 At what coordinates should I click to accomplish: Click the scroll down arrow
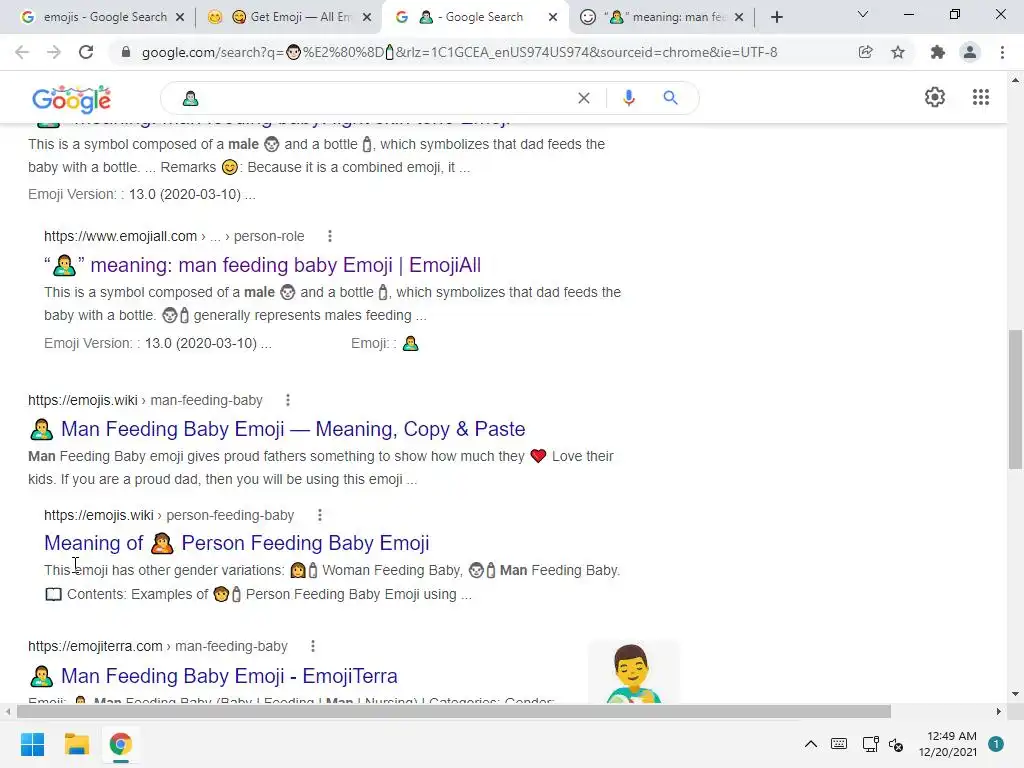(1015, 694)
